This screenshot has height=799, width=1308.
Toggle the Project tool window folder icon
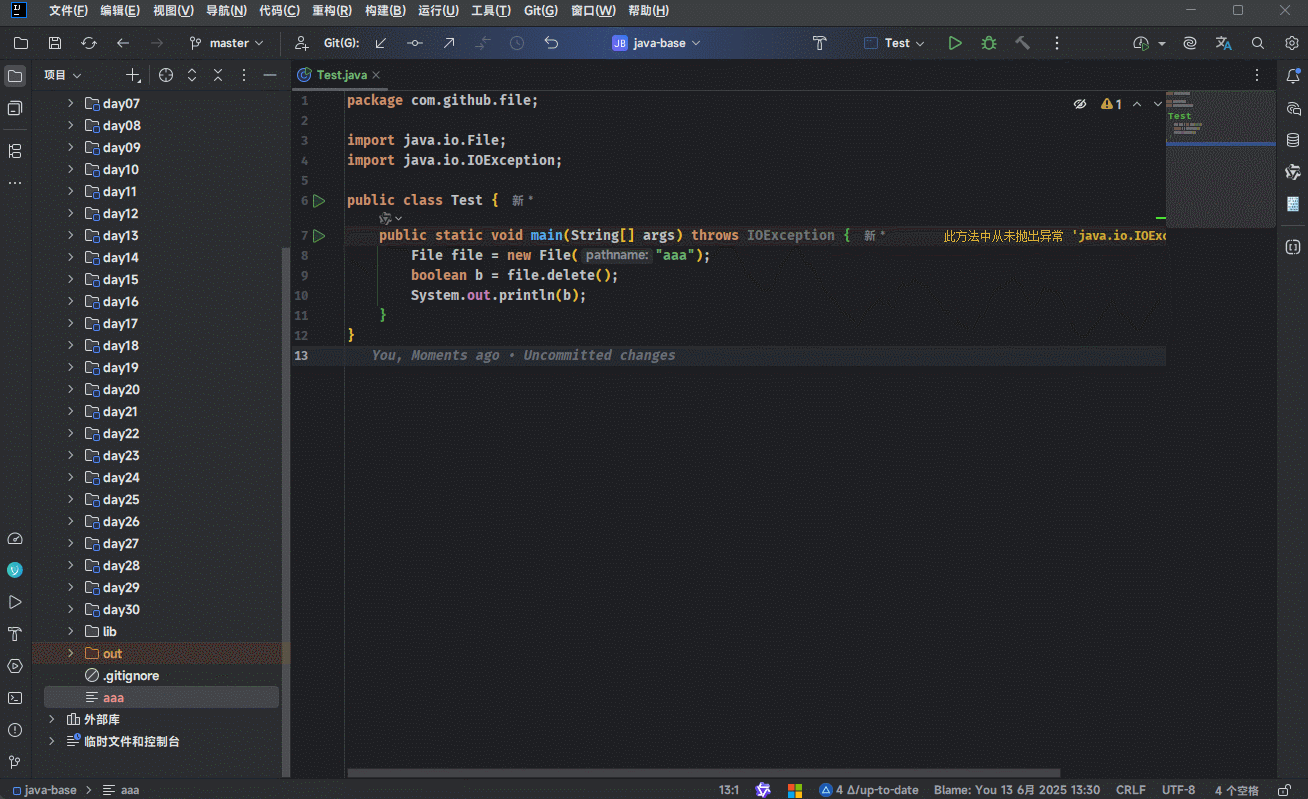(15, 76)
